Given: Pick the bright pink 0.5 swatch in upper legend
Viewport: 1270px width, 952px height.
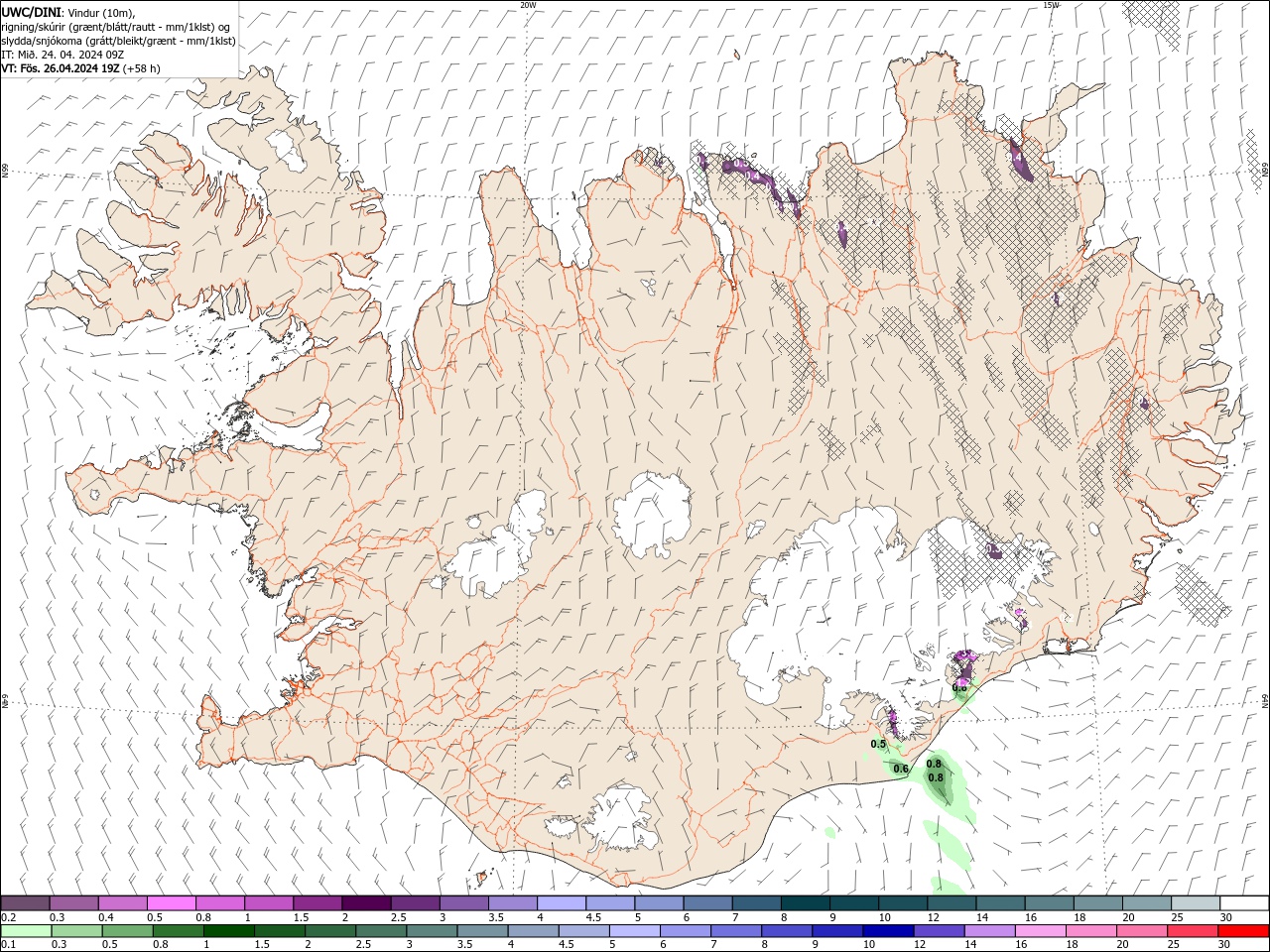Looking at the screenshot, I should click(x=171, y=903).
